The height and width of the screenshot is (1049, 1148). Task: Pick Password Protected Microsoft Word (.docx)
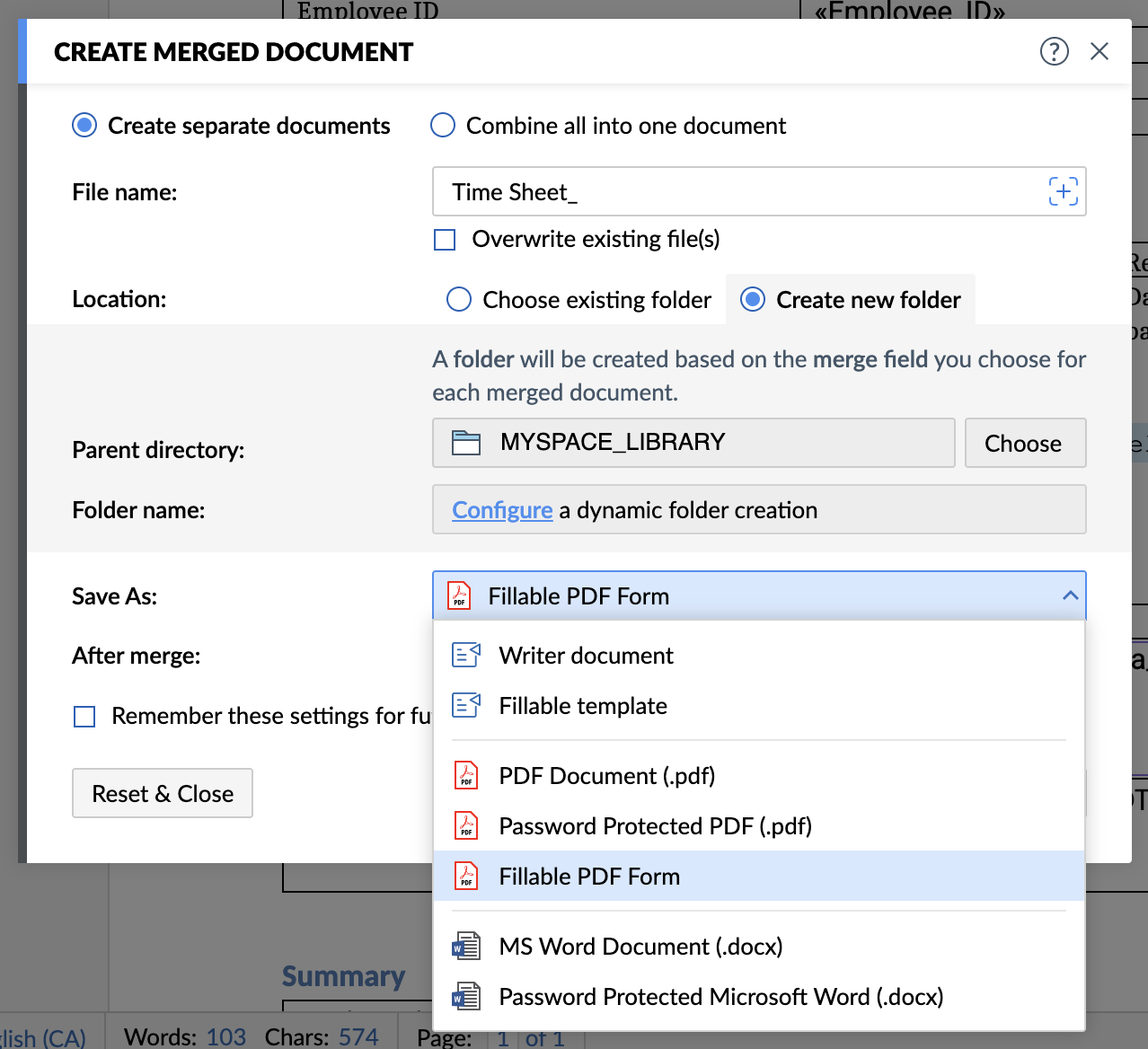(720, 997)
